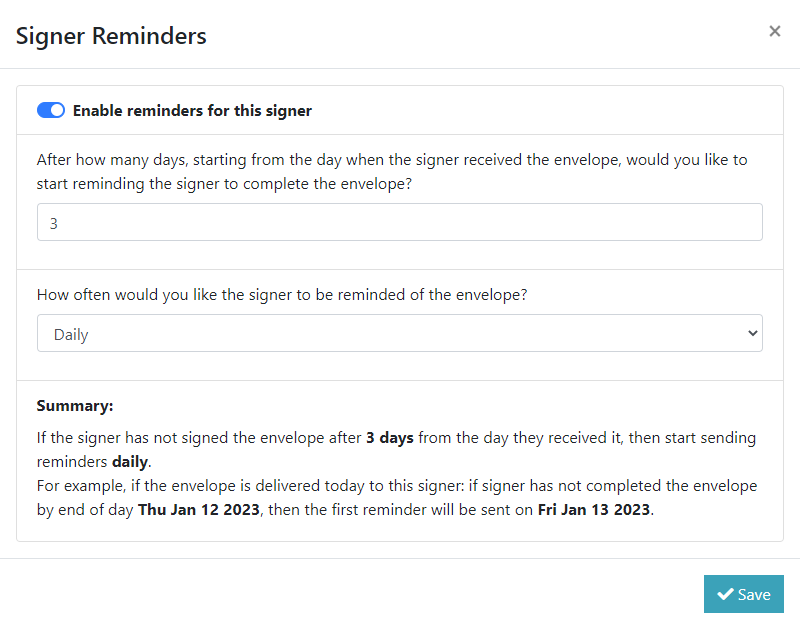
Task: Open the reminder frequency dropdown
Action: pos(400,333)
